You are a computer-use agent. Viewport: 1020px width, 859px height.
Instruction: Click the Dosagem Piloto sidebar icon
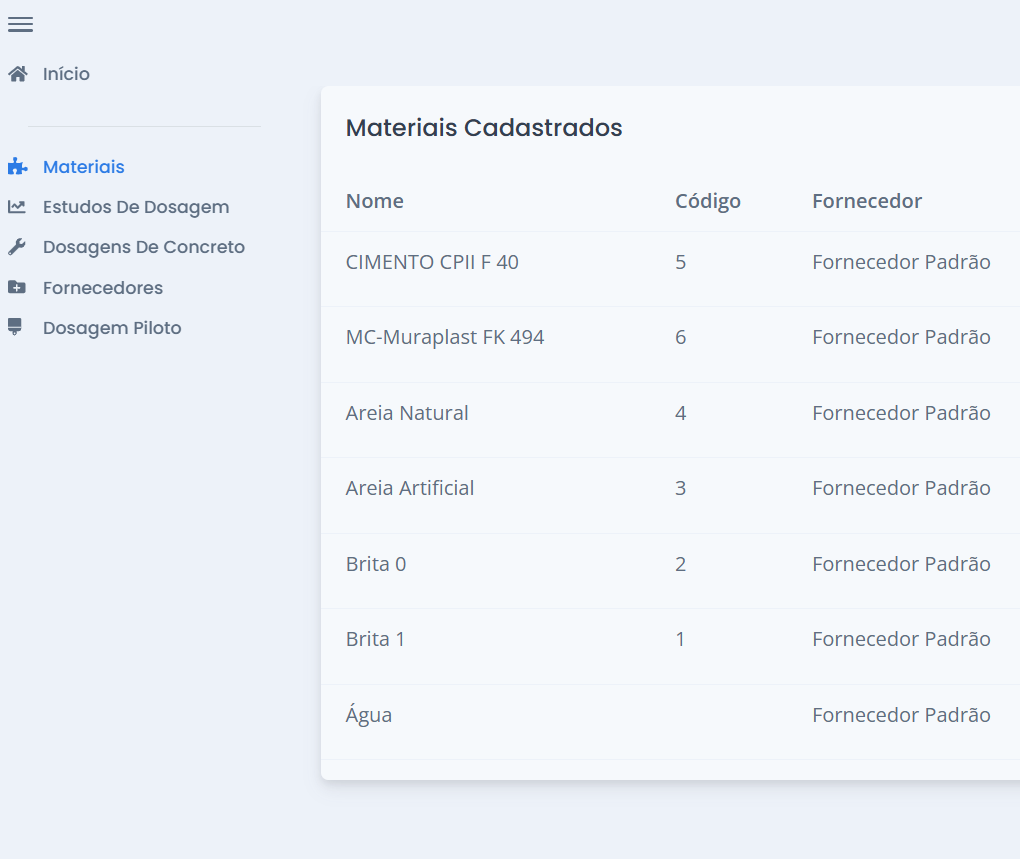click(x=15, y=328)
